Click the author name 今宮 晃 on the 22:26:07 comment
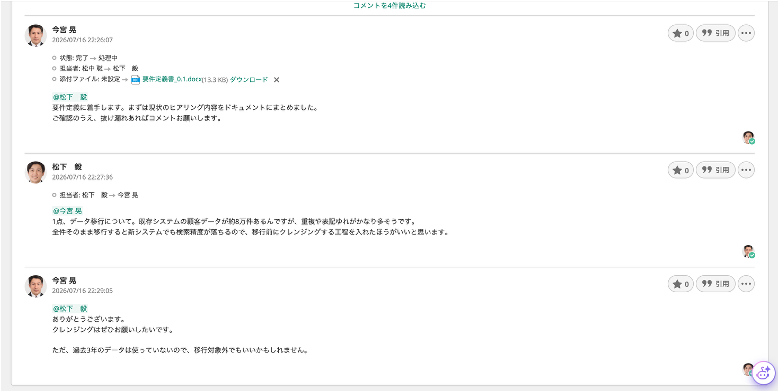The image size is (778, 392). tap(64, 30)
